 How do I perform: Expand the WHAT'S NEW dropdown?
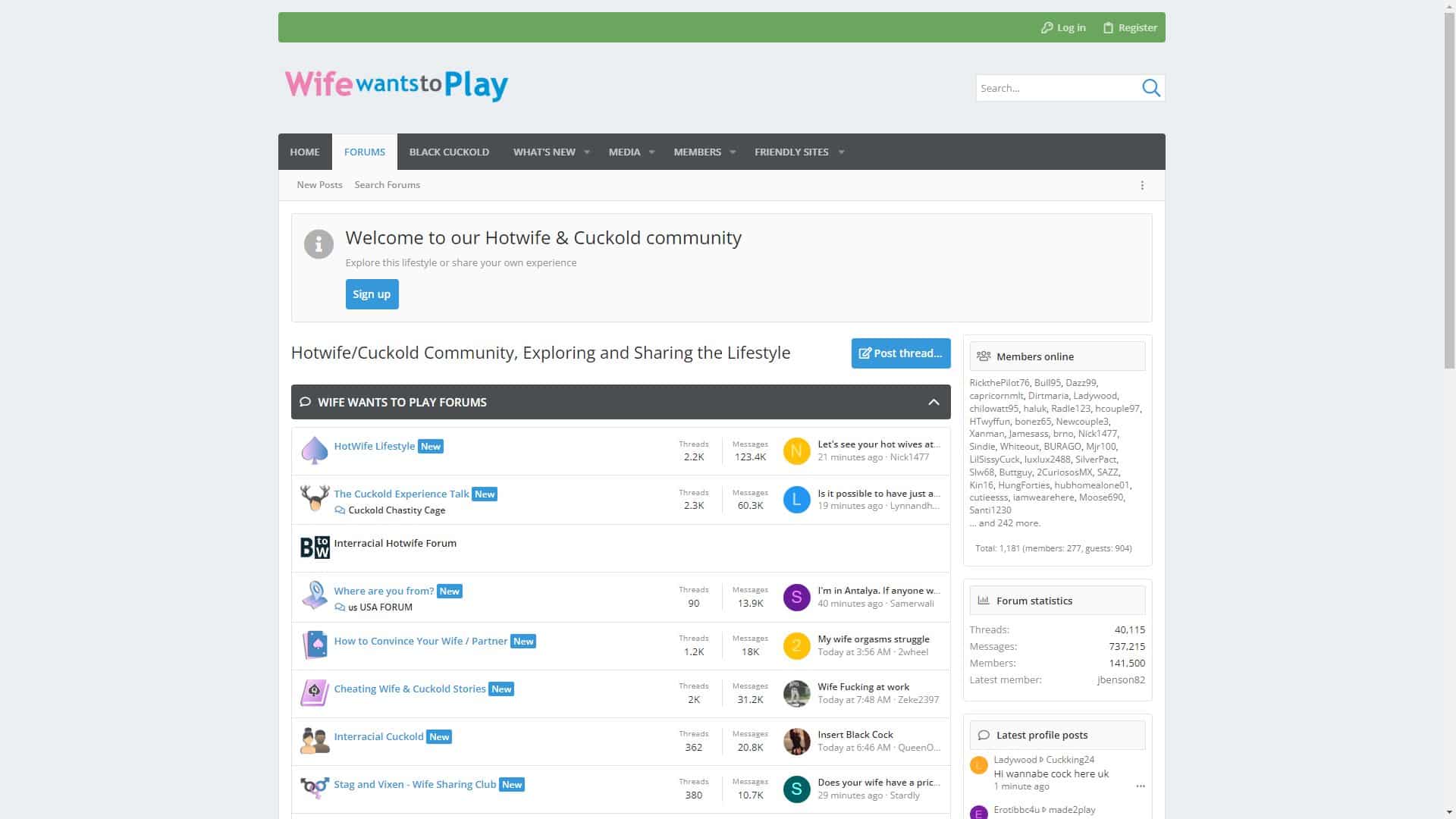coord(586,152)
